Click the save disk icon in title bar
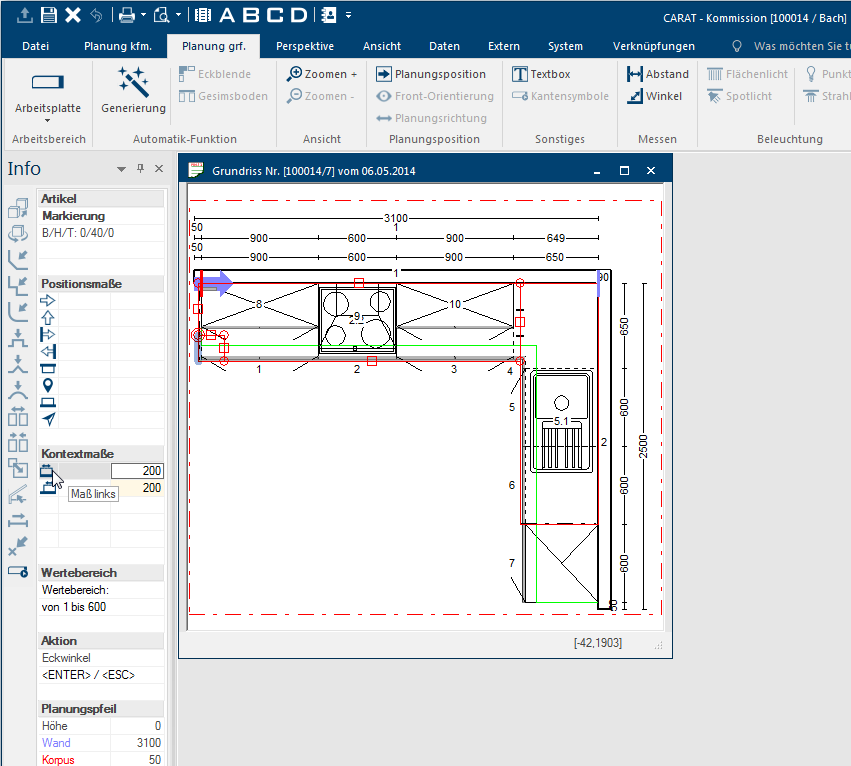The image size is (851, 766). 50,15
